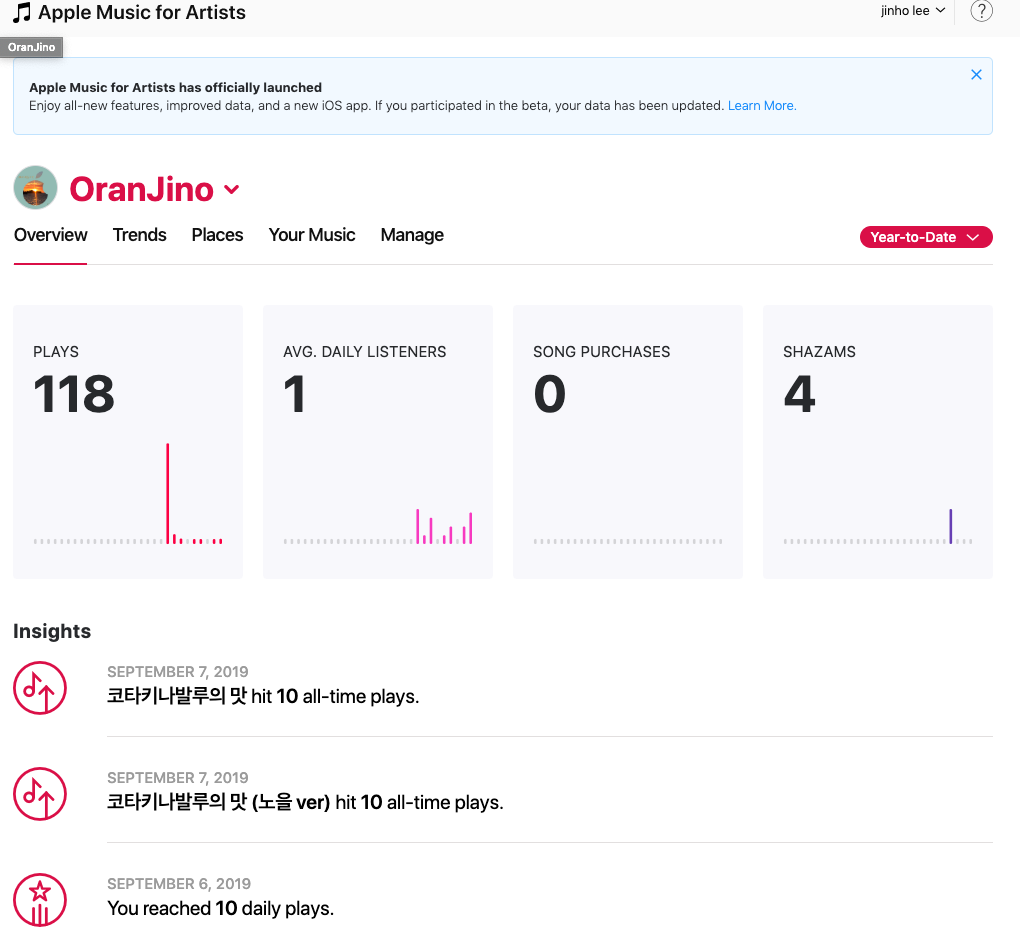Switch to the Overview tab
Viewport: 1020px width, 944px height.
pos(50,235)
